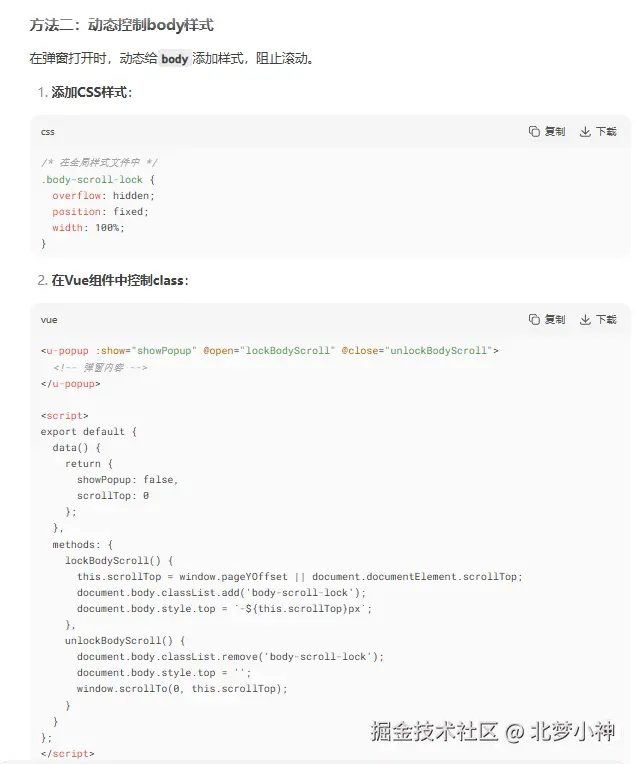This screenshot has height=764, width=636.
Task: Click the inline body code tag
Action: (174, 59)
